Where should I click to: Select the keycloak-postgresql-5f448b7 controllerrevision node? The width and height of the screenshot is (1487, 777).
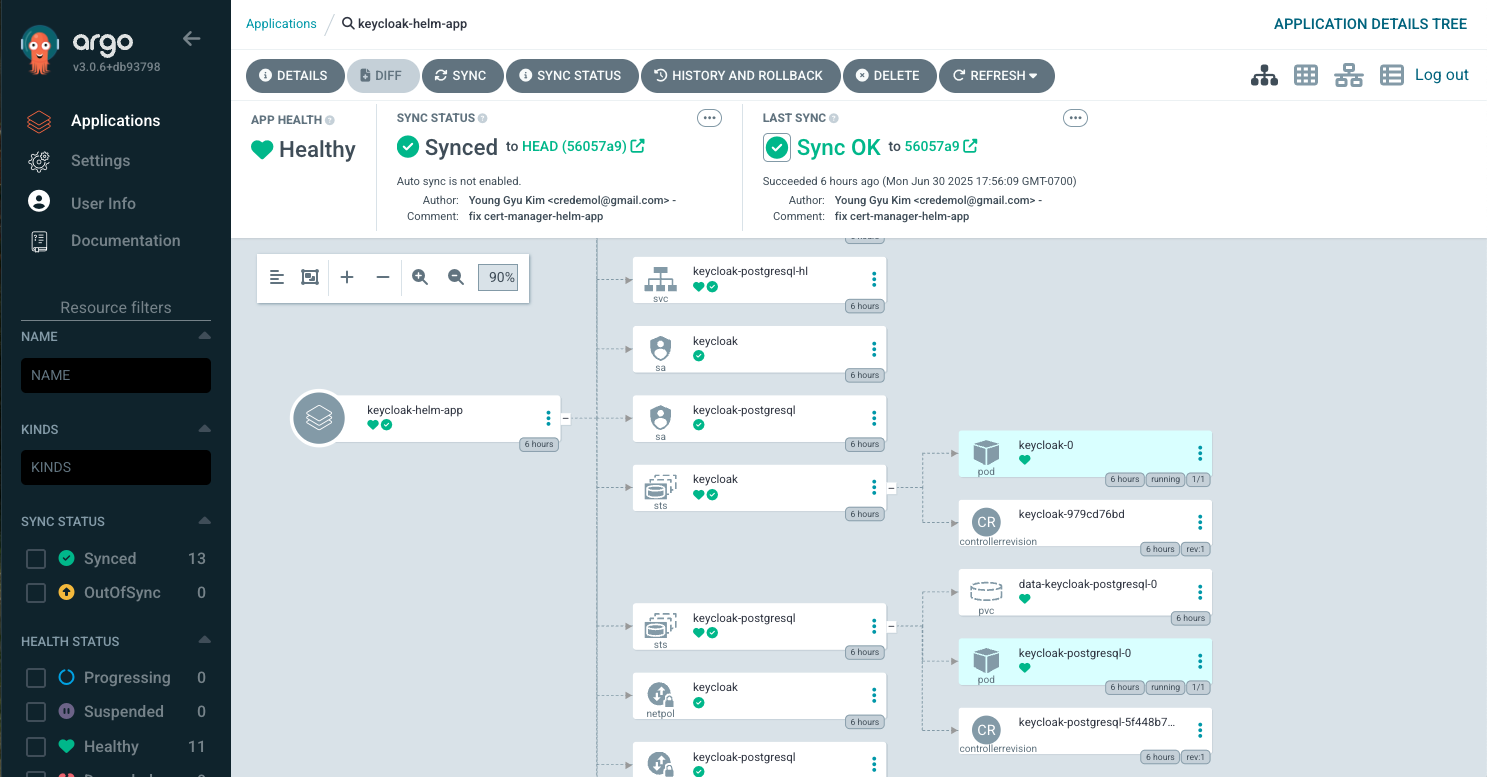click(x=1085, y=731)
